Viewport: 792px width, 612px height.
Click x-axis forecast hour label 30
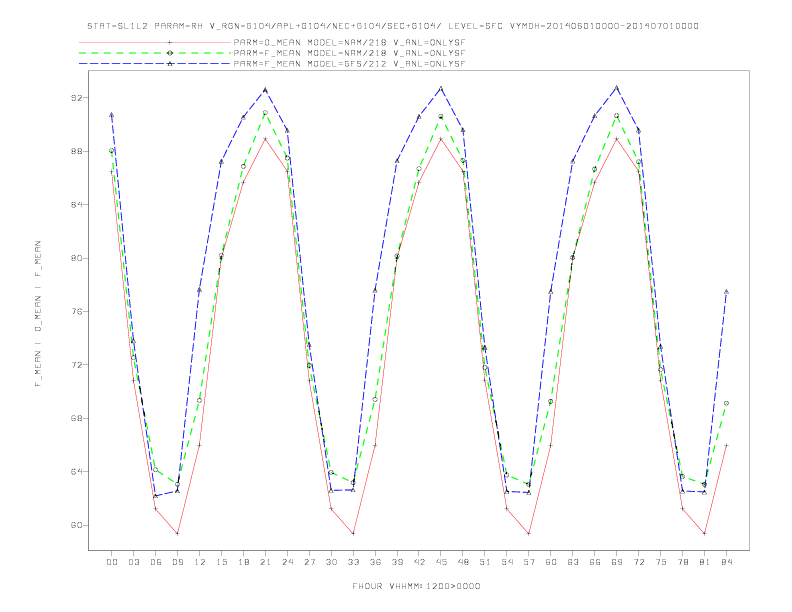pyautogui.click(x=331, y=562)
